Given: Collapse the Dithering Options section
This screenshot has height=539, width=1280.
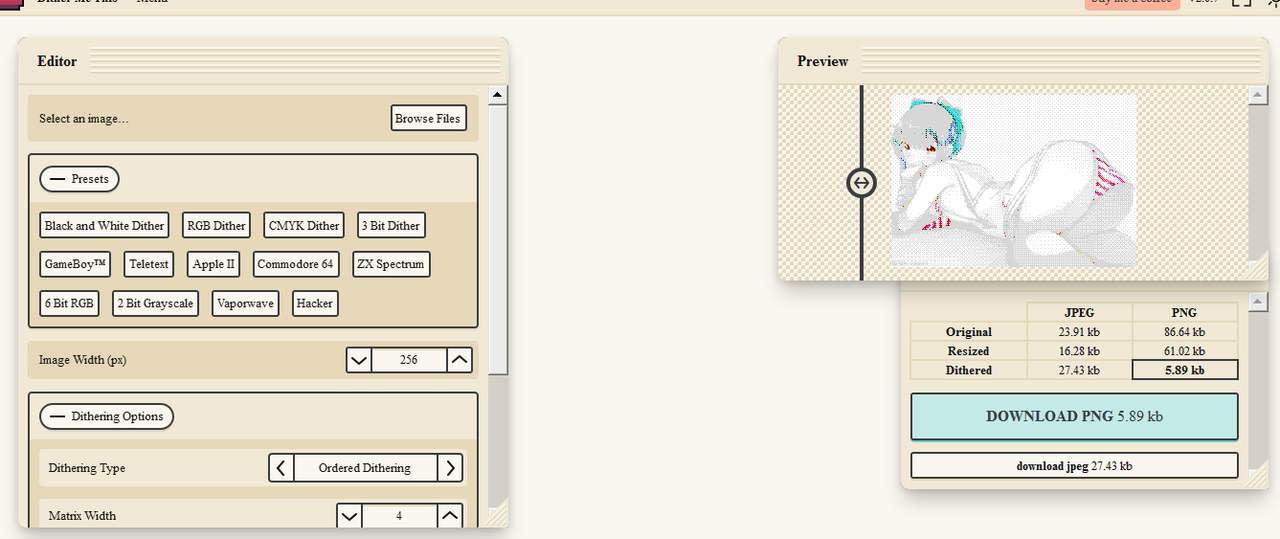Looking at the screenshot, I should click(x=106, y=417).
